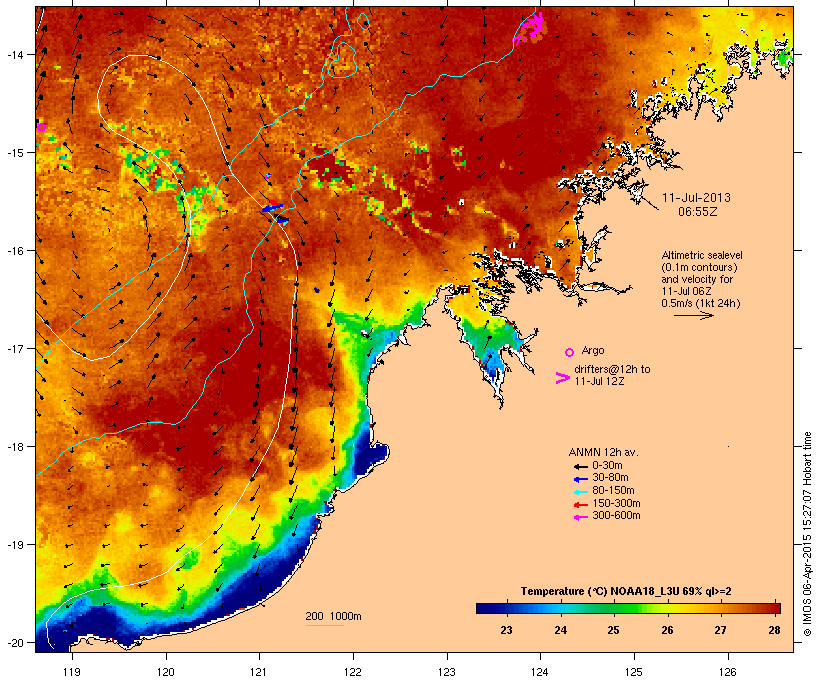Click the dark red 28°C end of colorbar
This screenshot has width=820, height=680.
773,608
